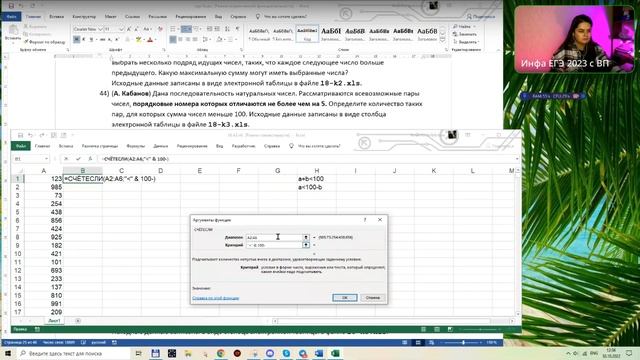
Task: Align Word text left
Action: (x=173, y=39)
